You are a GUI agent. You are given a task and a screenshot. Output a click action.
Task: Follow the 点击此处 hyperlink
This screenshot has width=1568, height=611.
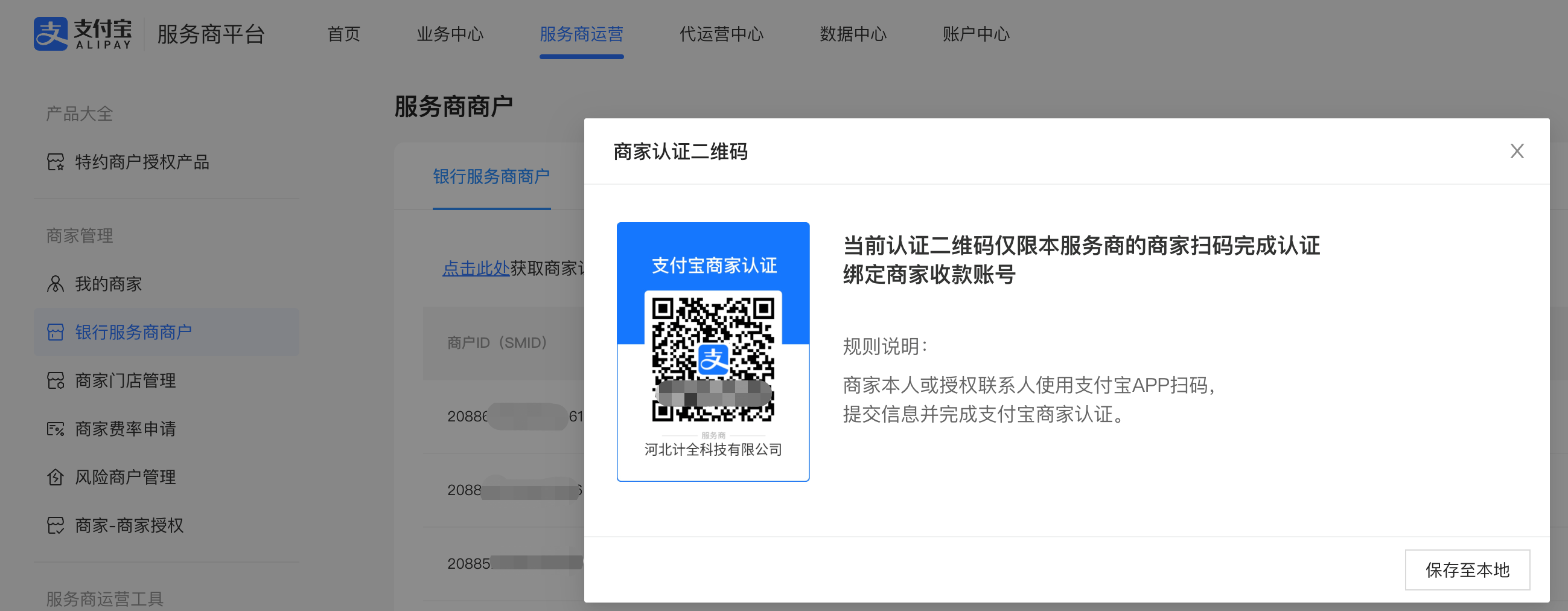click(x=476, y=268)
